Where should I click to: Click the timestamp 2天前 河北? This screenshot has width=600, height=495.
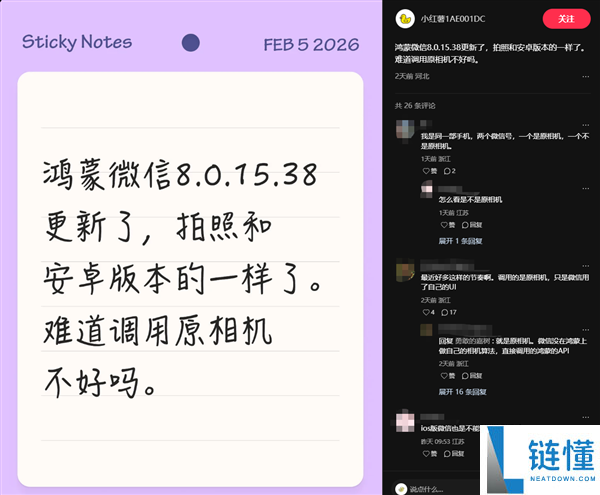coord(412,77)
